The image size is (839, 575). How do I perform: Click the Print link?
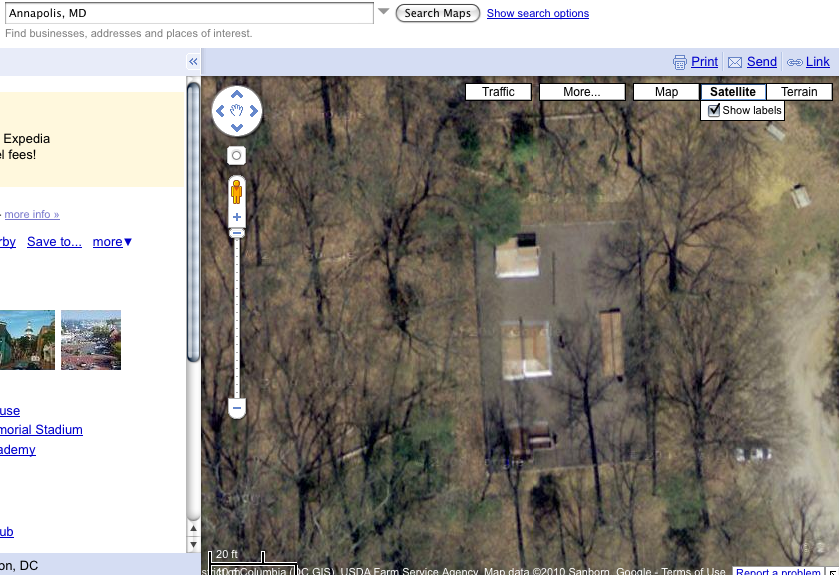click(704, 62)
